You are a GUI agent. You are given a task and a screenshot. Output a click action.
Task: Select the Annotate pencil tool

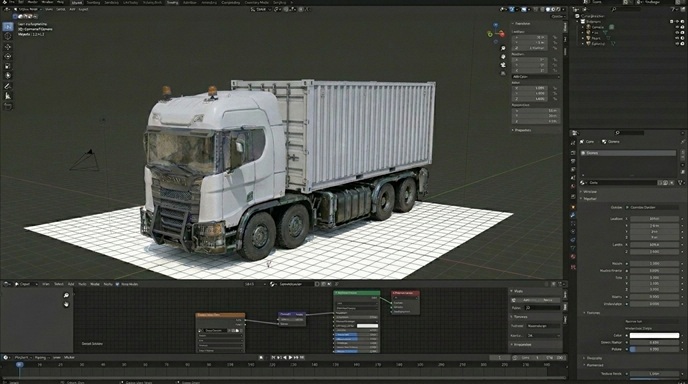[x=7, y=86]
